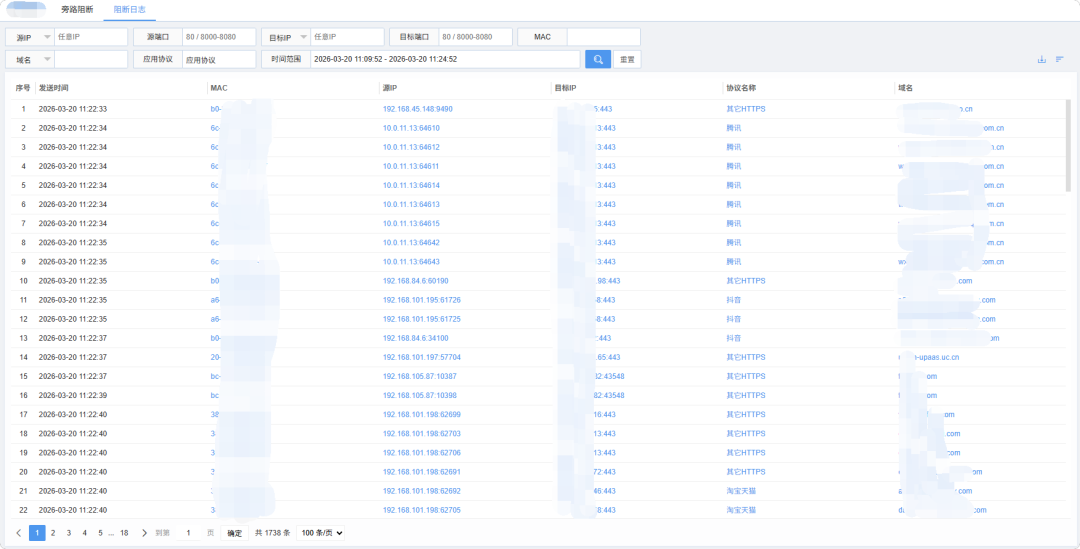Click the 发送时间 column header
Image resolution: width=1080 pixels, height=549 pixels.
54,88
